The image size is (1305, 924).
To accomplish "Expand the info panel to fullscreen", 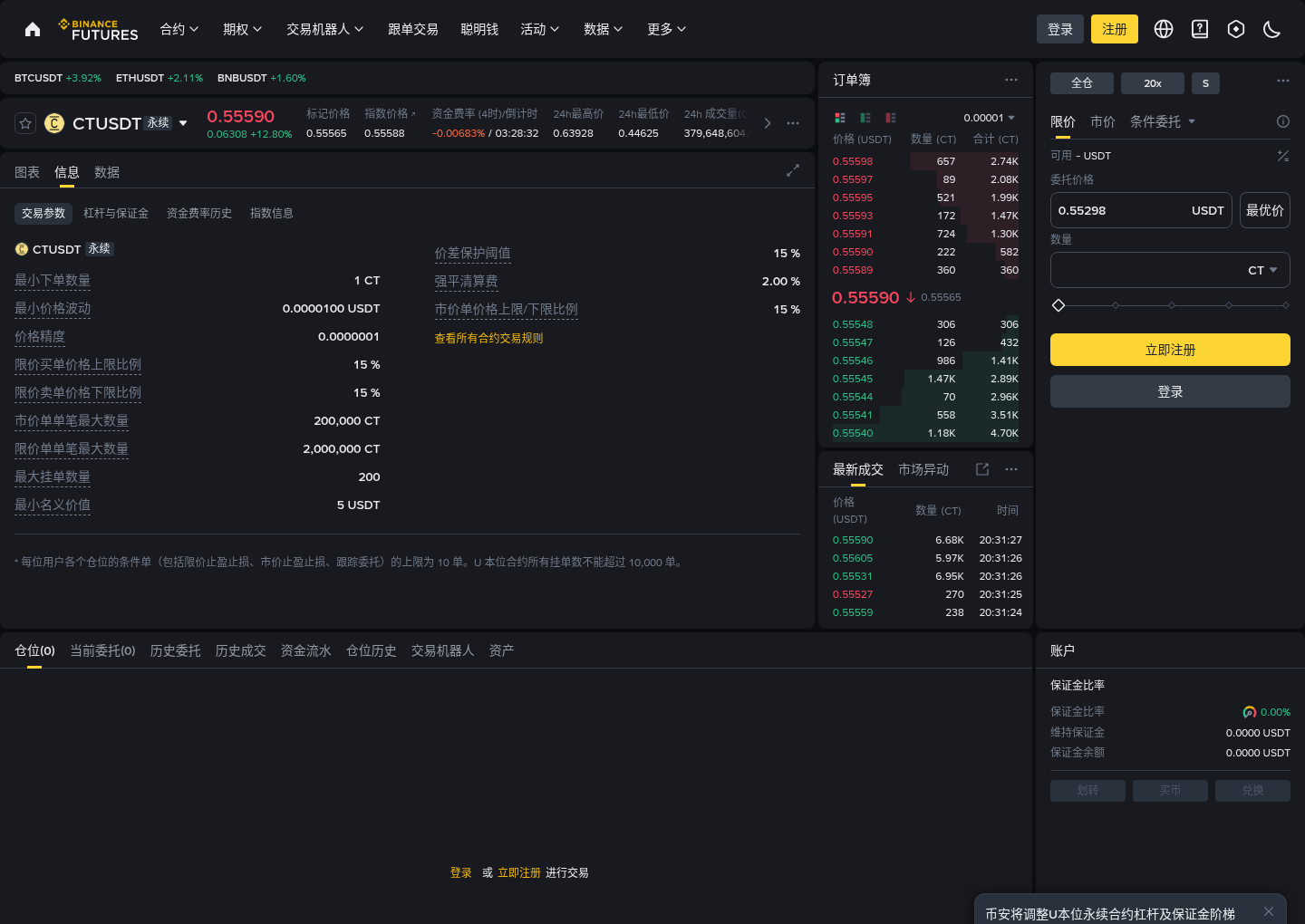I will (x=793, y=170).
